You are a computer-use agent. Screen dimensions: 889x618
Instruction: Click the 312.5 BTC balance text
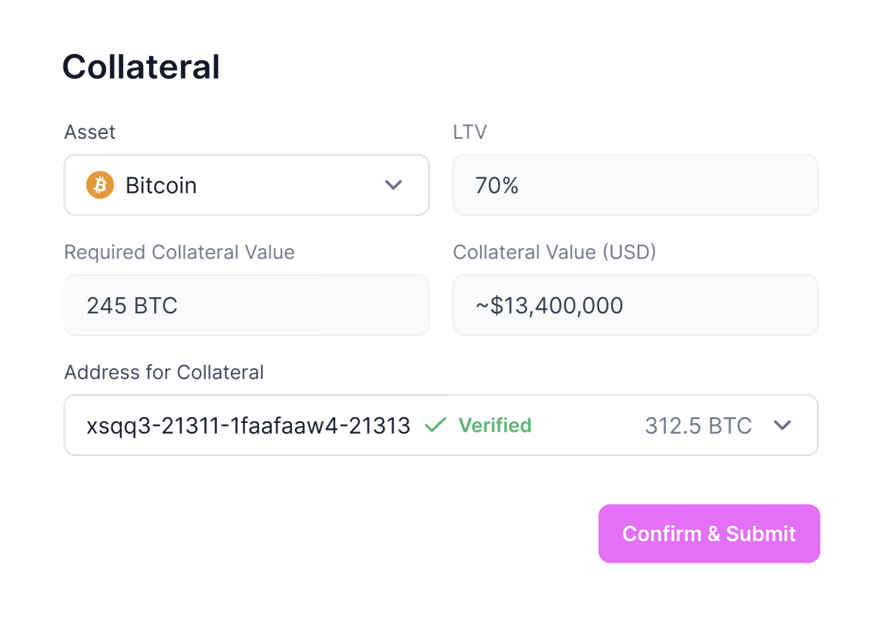[x=698, y=426]
